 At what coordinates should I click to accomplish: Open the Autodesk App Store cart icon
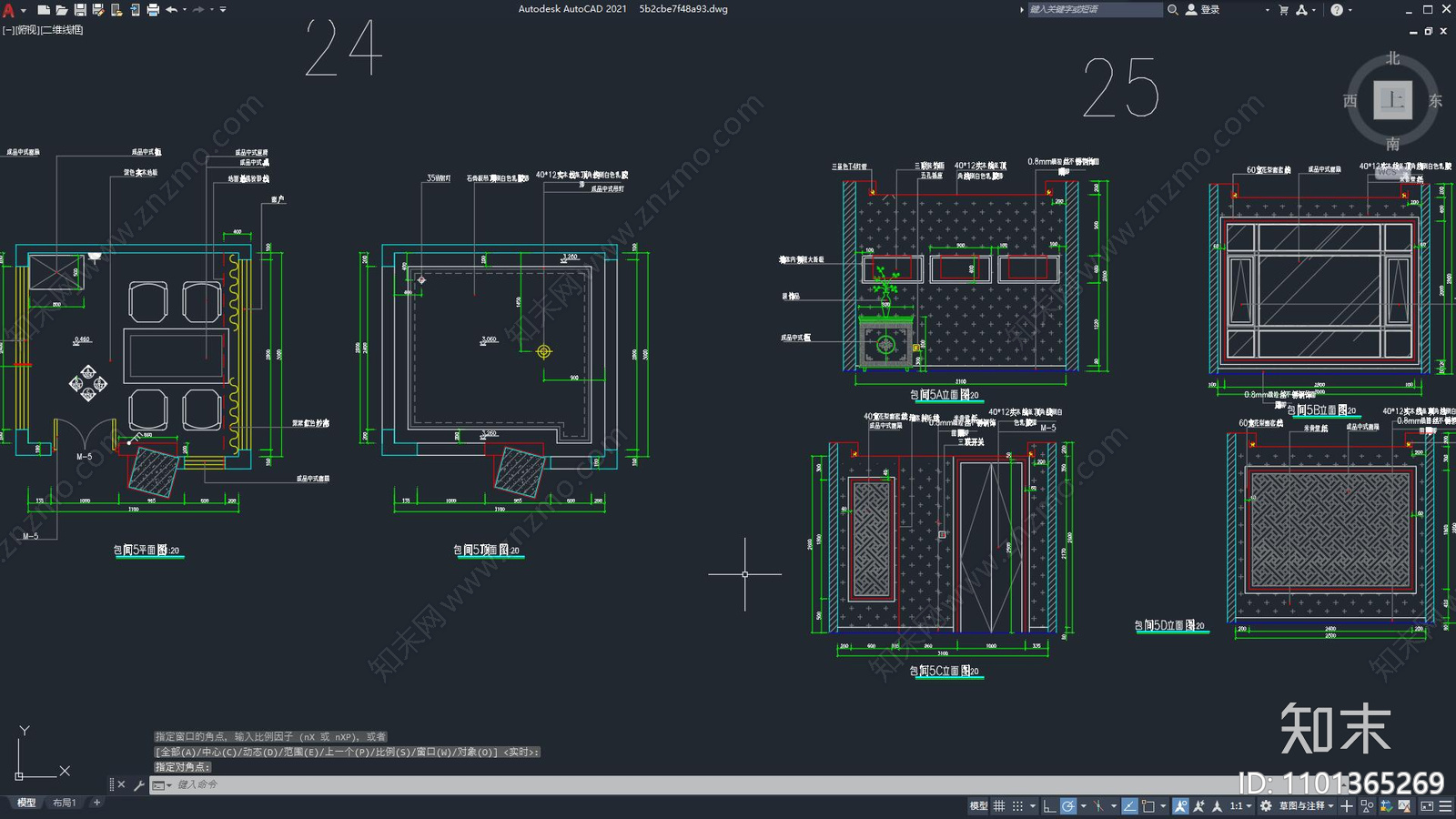pos(1284,10)
